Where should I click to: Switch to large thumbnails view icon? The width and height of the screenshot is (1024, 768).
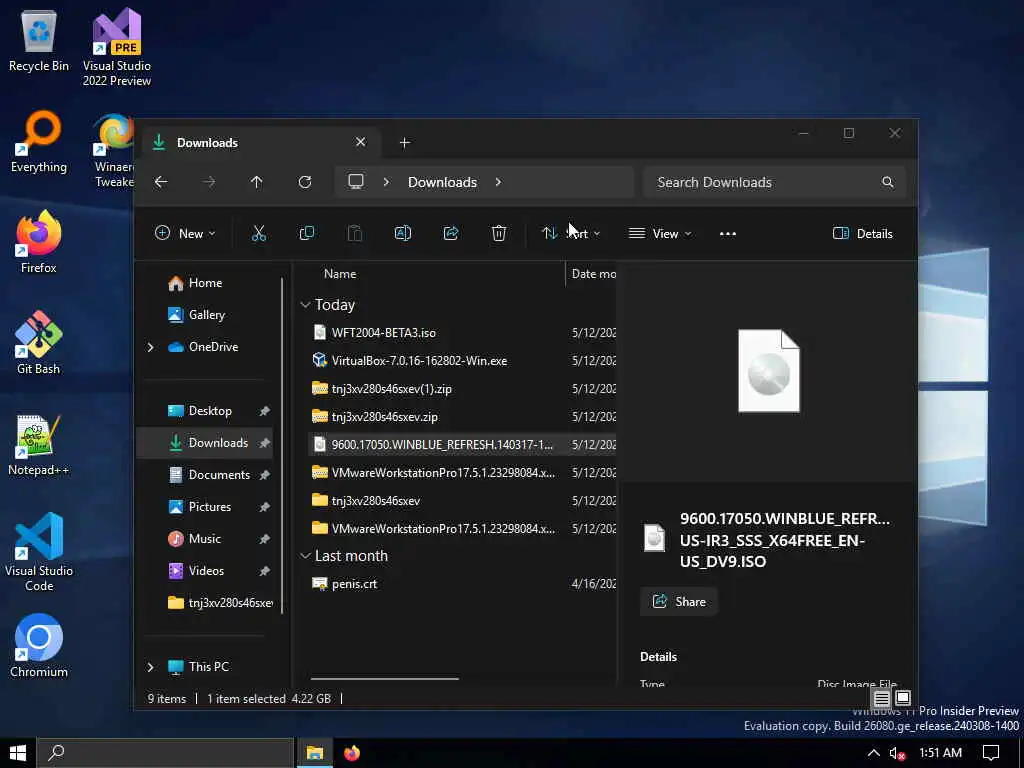click(x=903, y=698)
